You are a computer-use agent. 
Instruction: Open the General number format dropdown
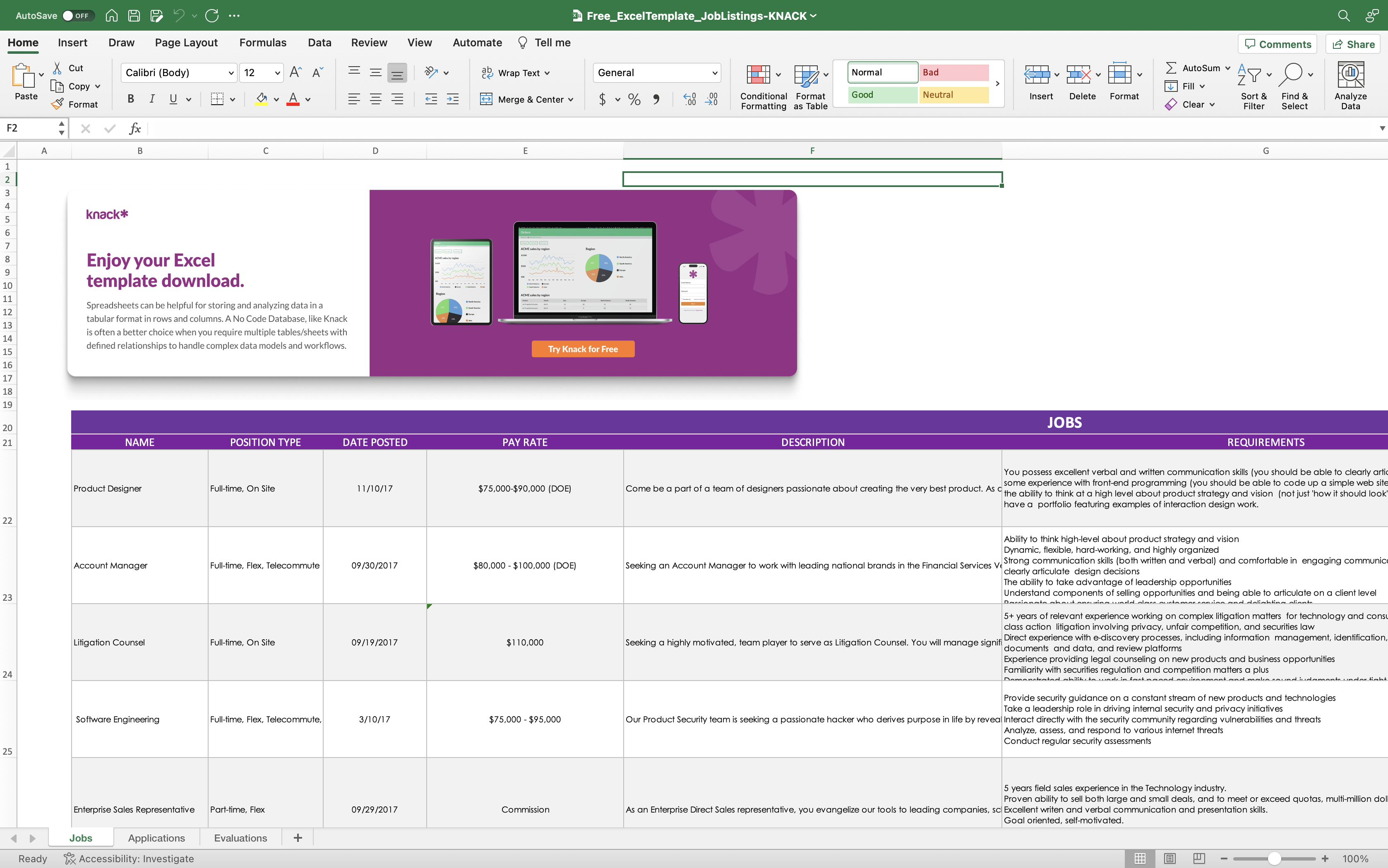656,72
